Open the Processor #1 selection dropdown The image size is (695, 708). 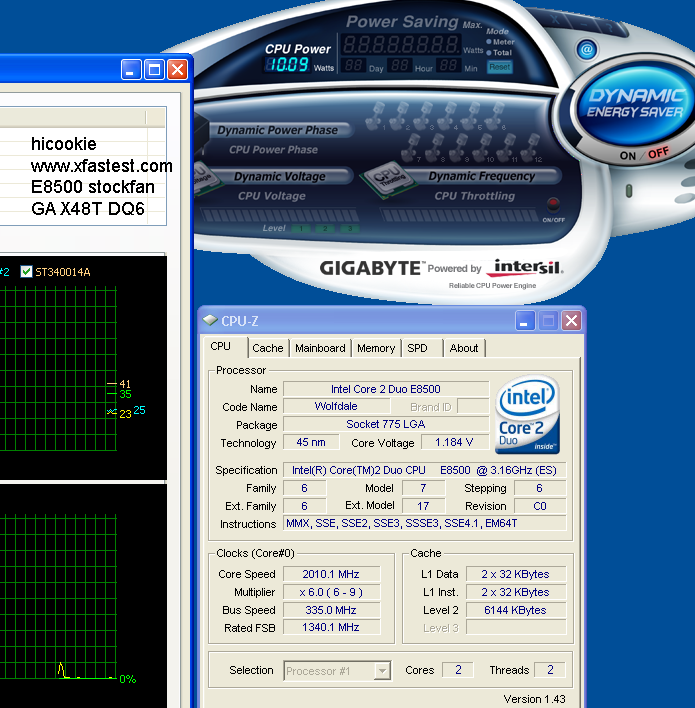click(x=381, y=671)
